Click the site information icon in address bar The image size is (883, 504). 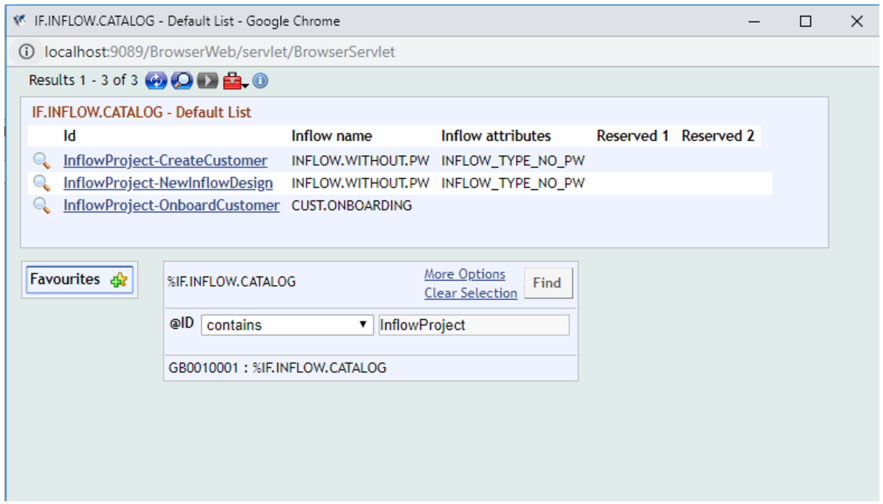26,51
